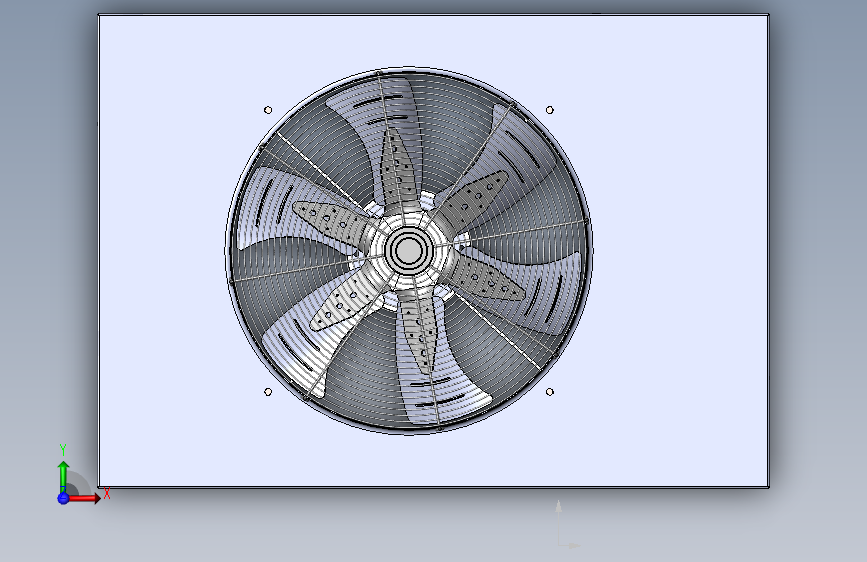Click the blue Z axis ball of the triad
The height and width of the screenshot is (562, 867).
[63, 498]
